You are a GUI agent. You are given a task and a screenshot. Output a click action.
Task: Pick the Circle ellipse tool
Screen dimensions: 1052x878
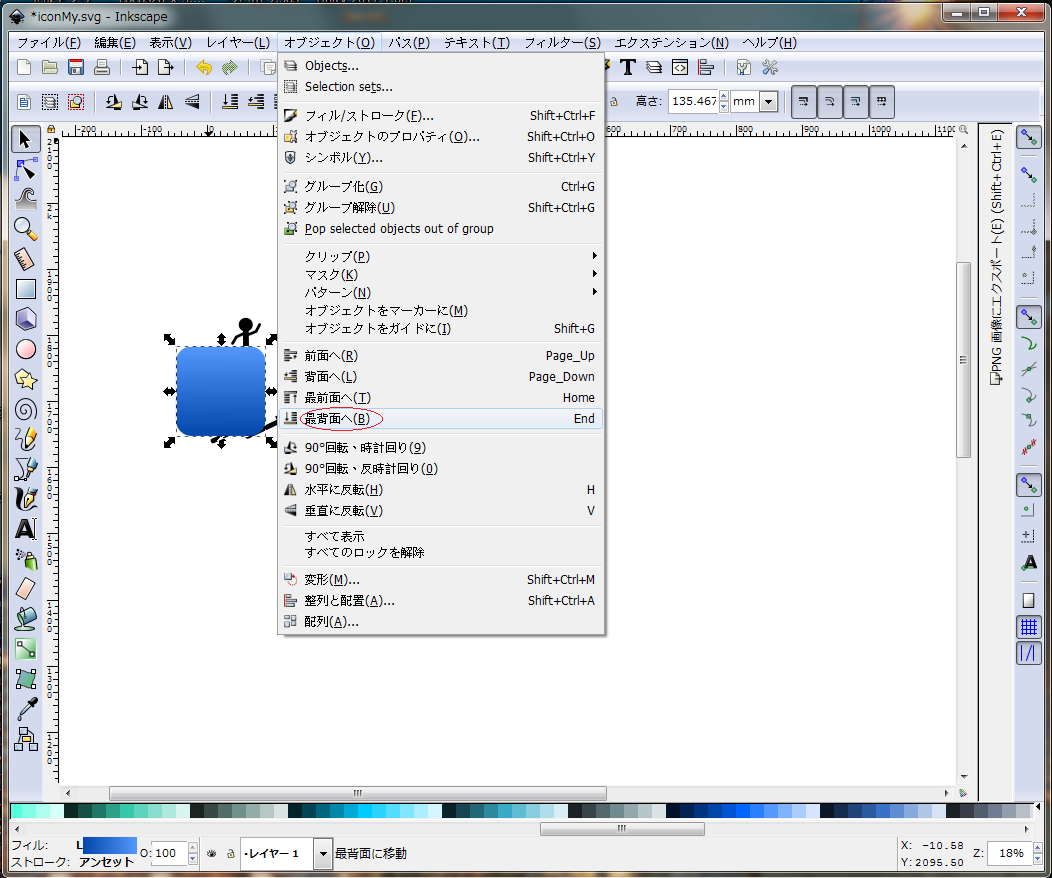26,349
